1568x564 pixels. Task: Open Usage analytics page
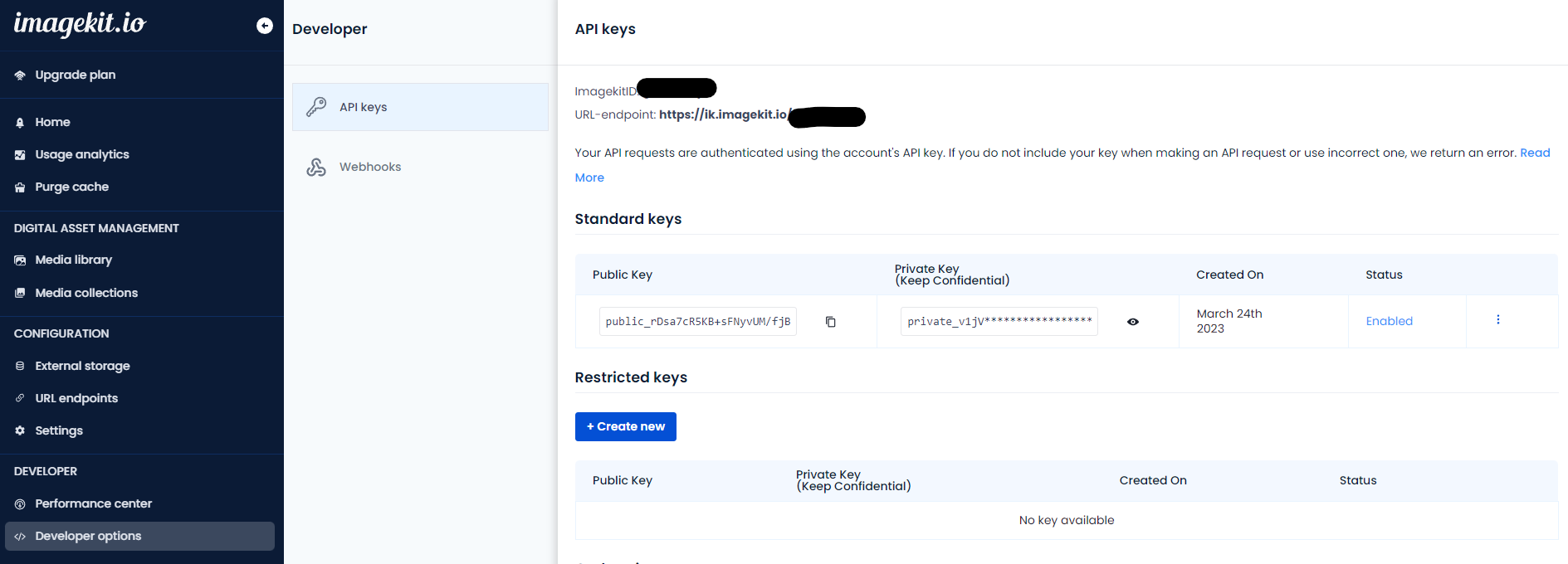coord(82,154)
